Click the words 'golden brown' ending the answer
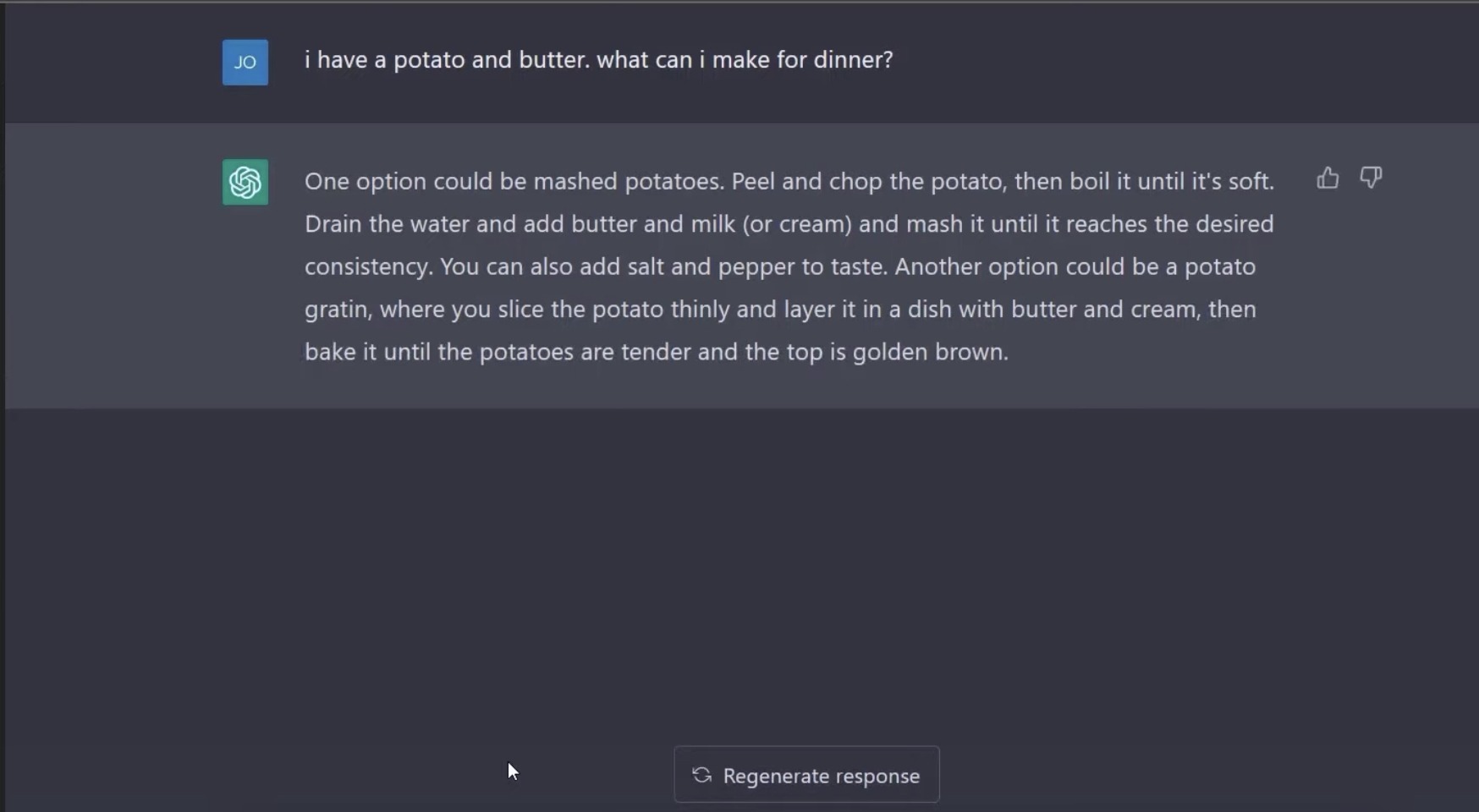This screenshot has height=812, width=1479. [x=930, y=352]
